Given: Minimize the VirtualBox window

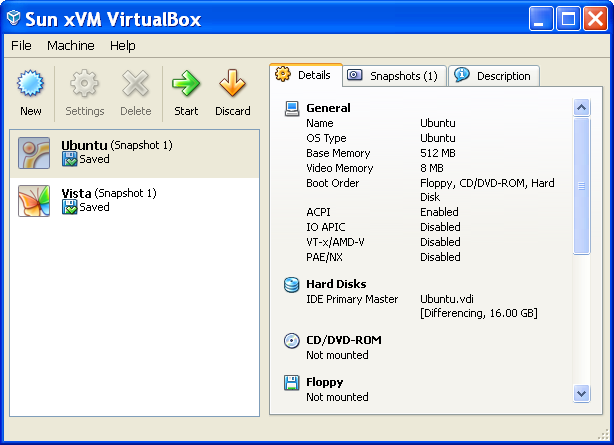Looking at the screenshot, I should point(541,18).
